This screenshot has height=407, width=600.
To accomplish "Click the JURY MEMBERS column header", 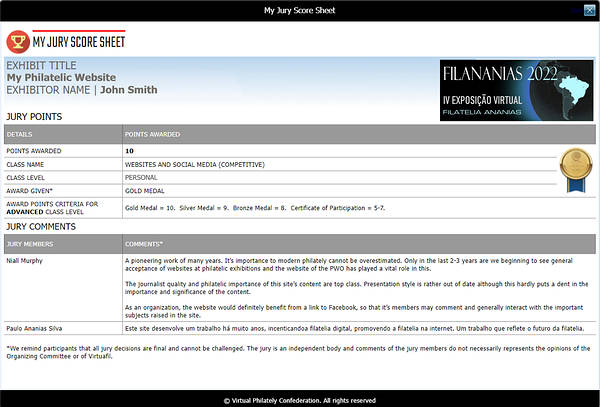I will coord(30,244).
